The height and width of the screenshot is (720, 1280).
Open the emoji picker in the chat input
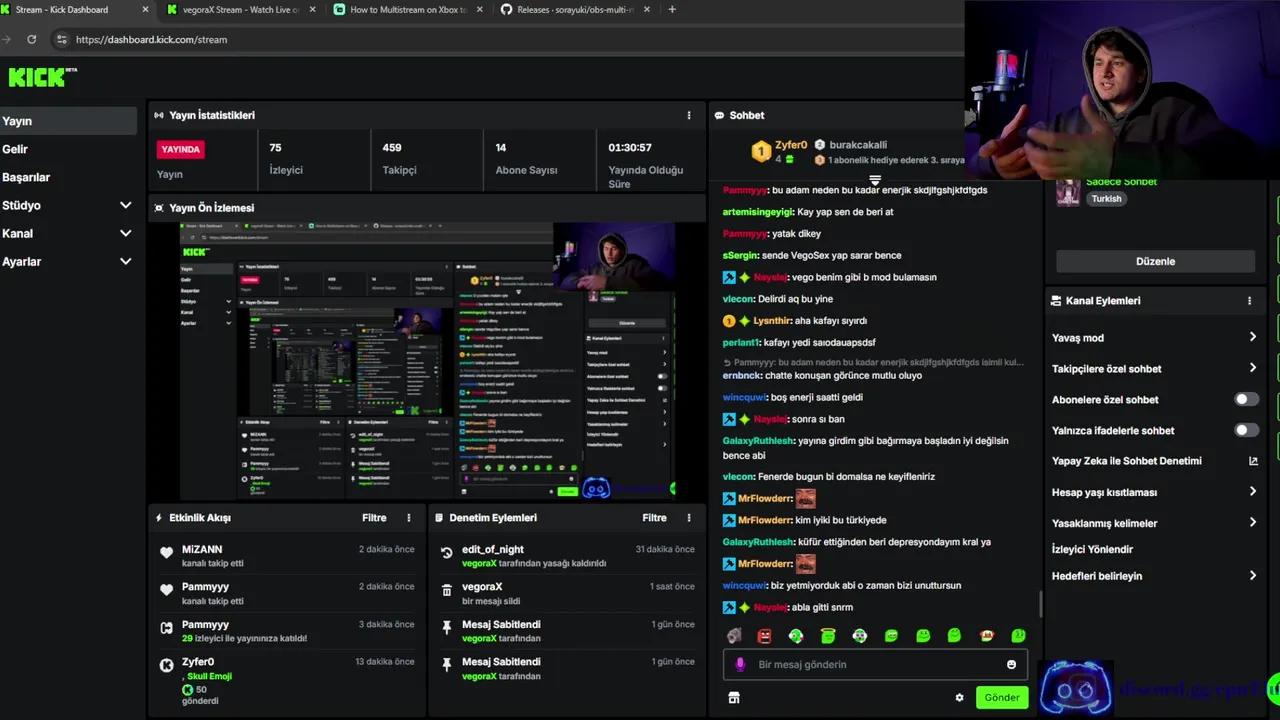1011,664
